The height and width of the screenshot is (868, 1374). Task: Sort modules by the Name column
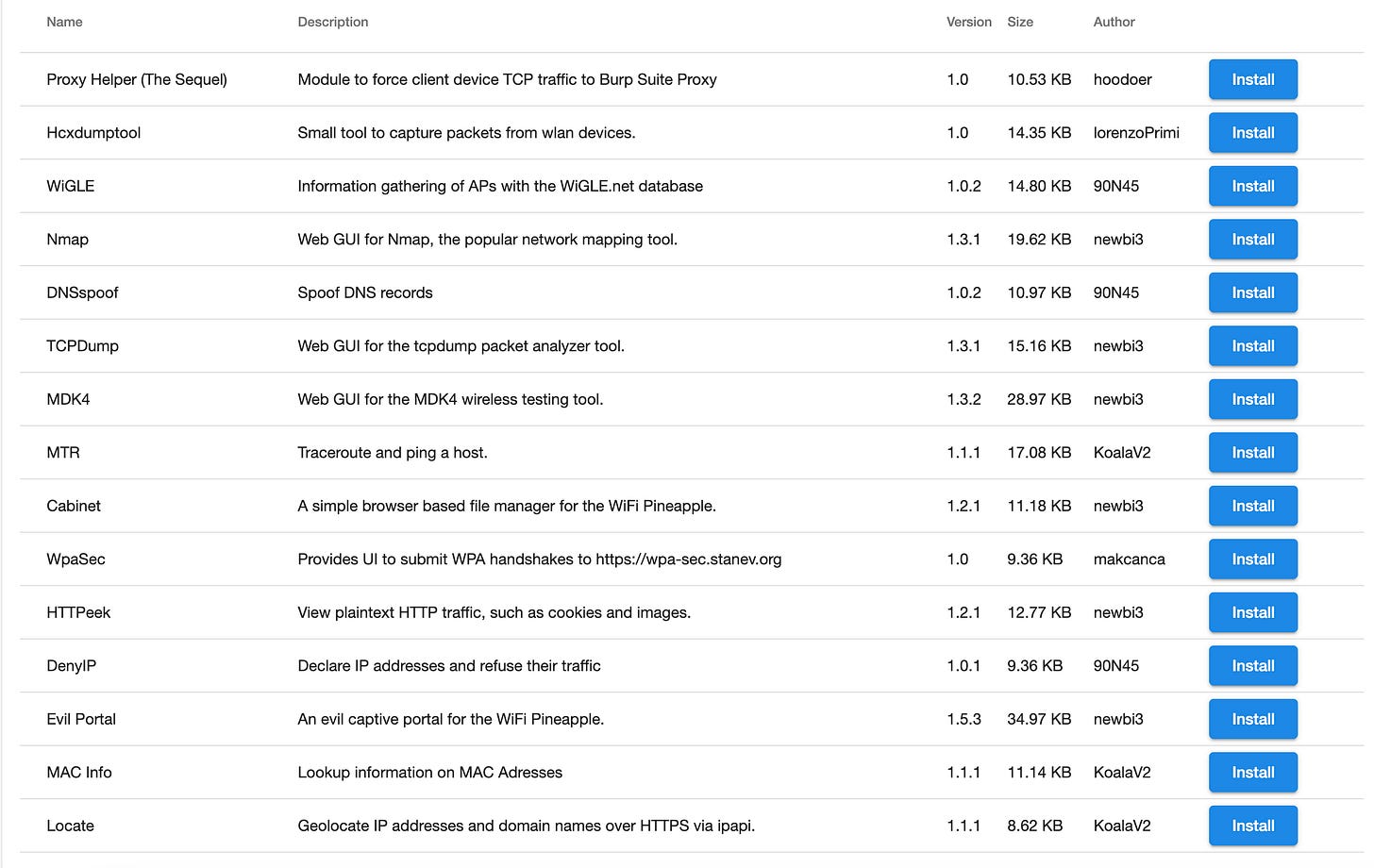pos(64,22)
